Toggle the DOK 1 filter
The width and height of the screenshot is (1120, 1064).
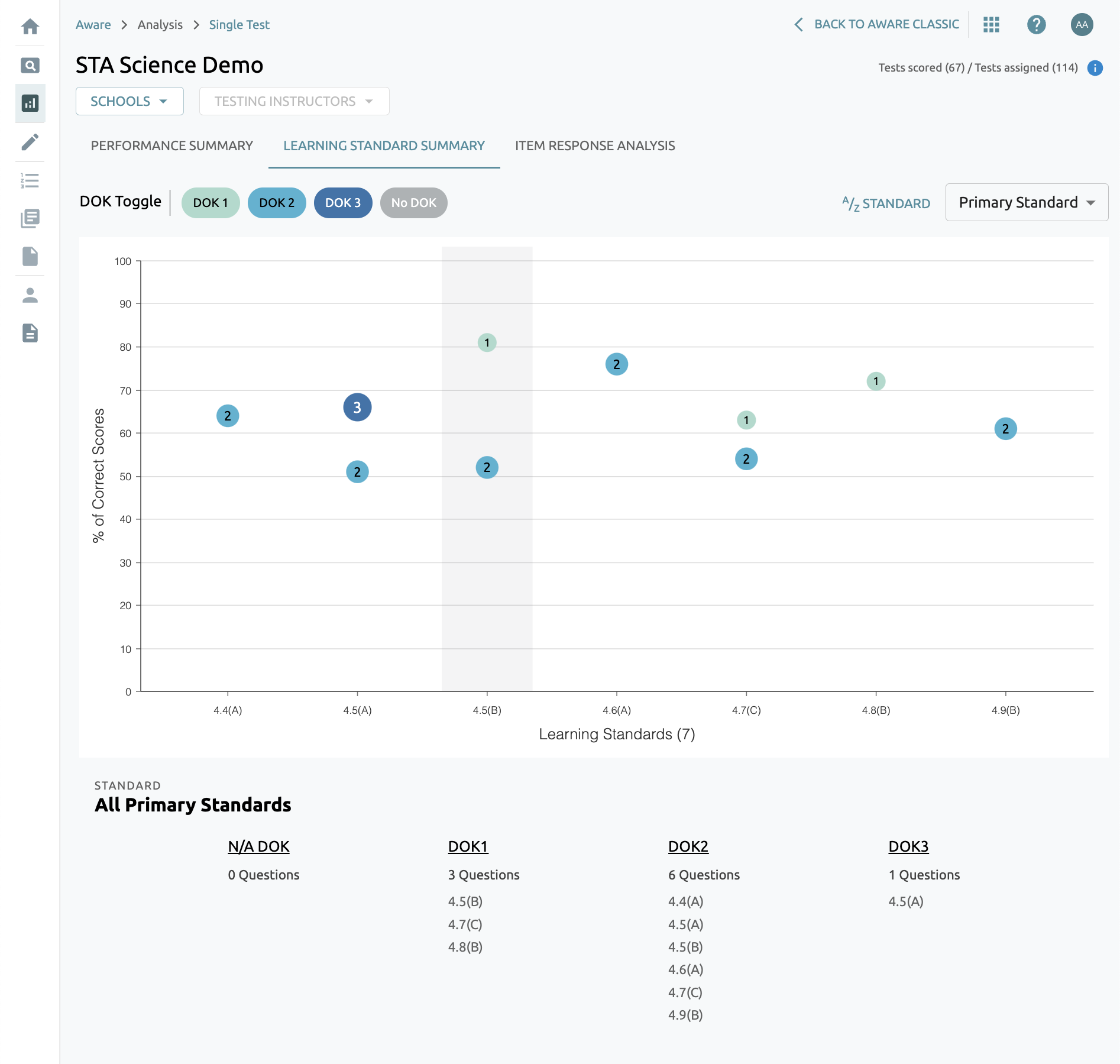[x=211, y=203]
